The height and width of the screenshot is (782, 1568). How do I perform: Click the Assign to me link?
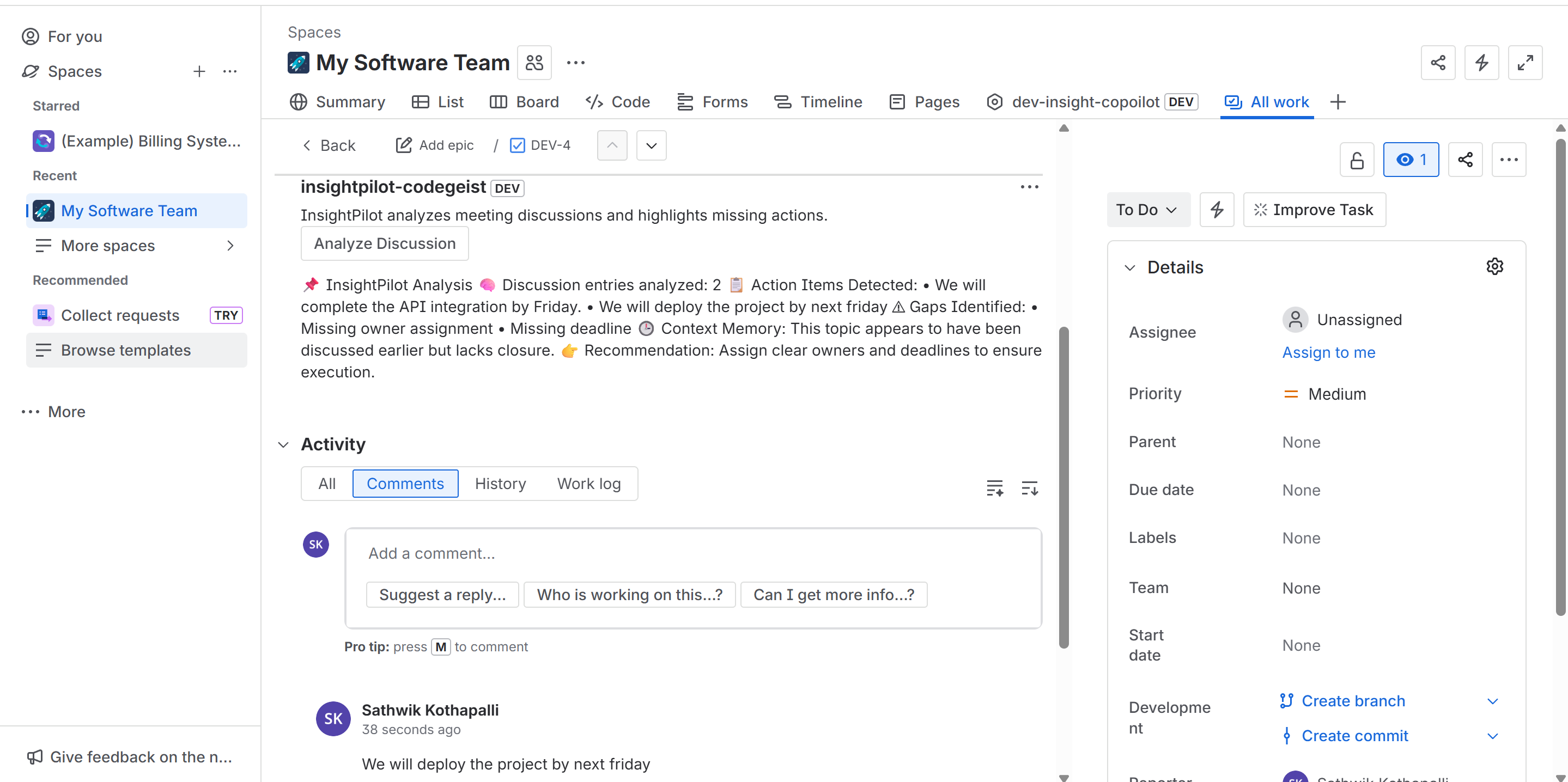(1328, 352)
